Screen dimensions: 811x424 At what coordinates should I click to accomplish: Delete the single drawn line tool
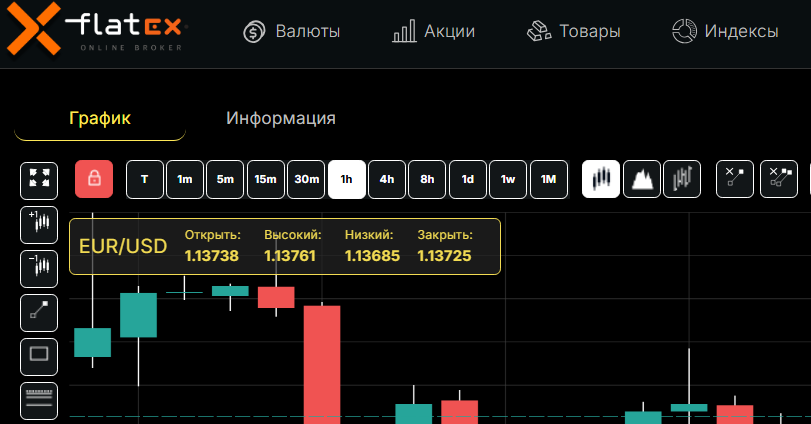pos(735,179)
